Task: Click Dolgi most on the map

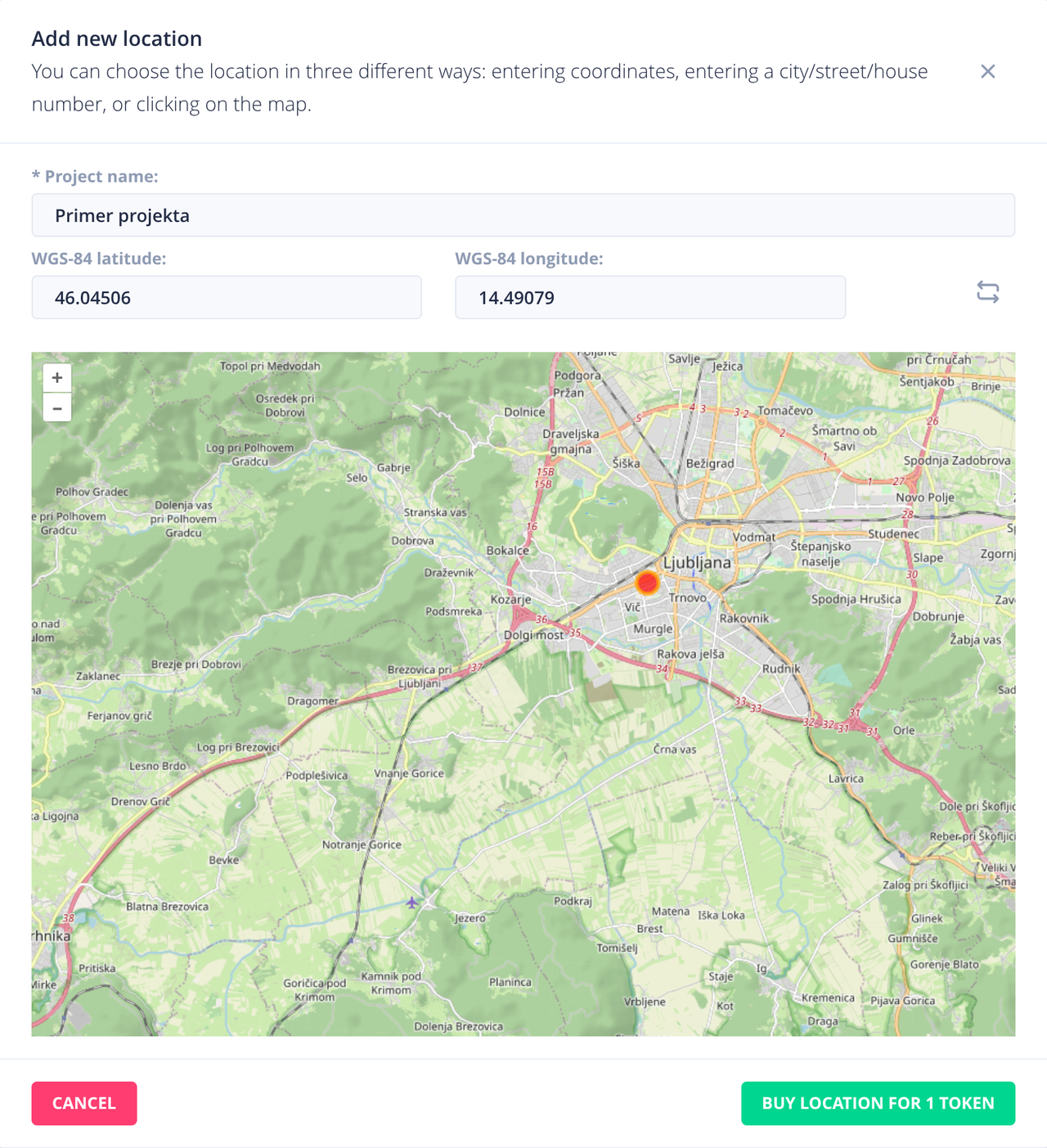Action: [x=535, y=634]
